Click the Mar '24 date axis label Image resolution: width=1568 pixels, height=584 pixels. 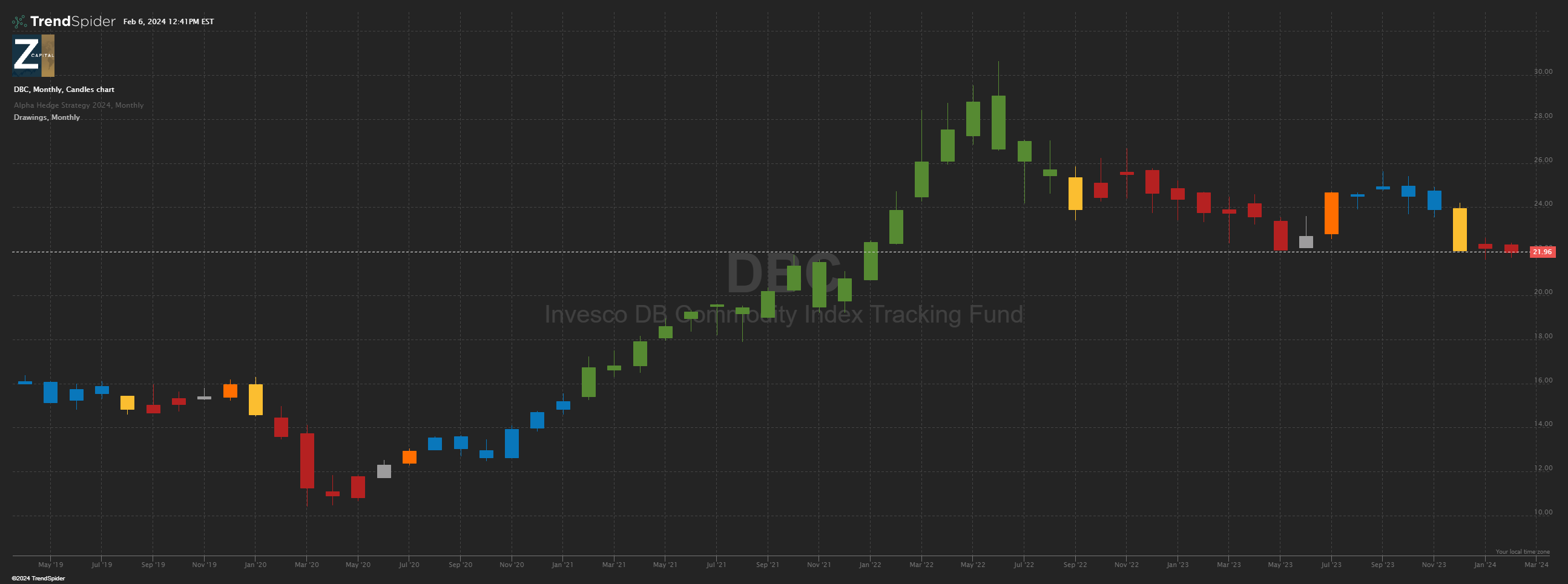pyautogui.click(x=1536, y=565)
